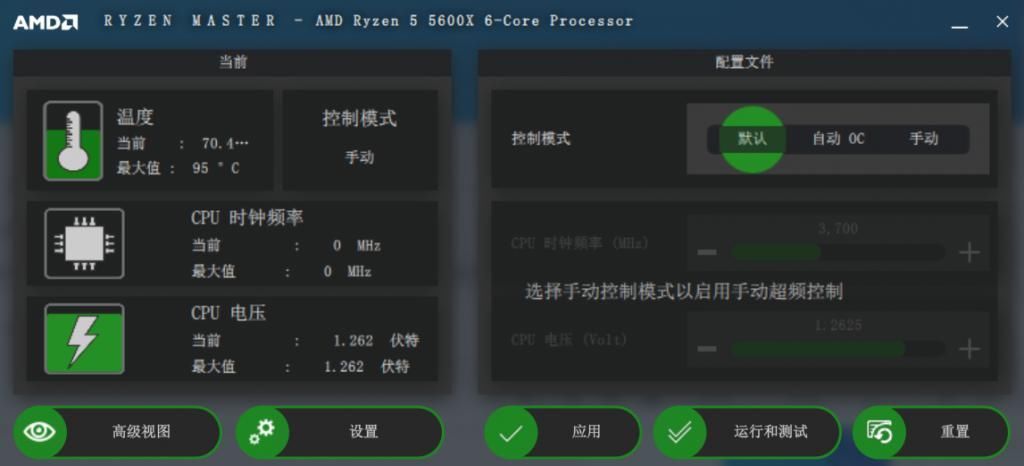1024x466 pixels.
Task: Click the checkmark icon on Apply button
Action: coord(511,432)
